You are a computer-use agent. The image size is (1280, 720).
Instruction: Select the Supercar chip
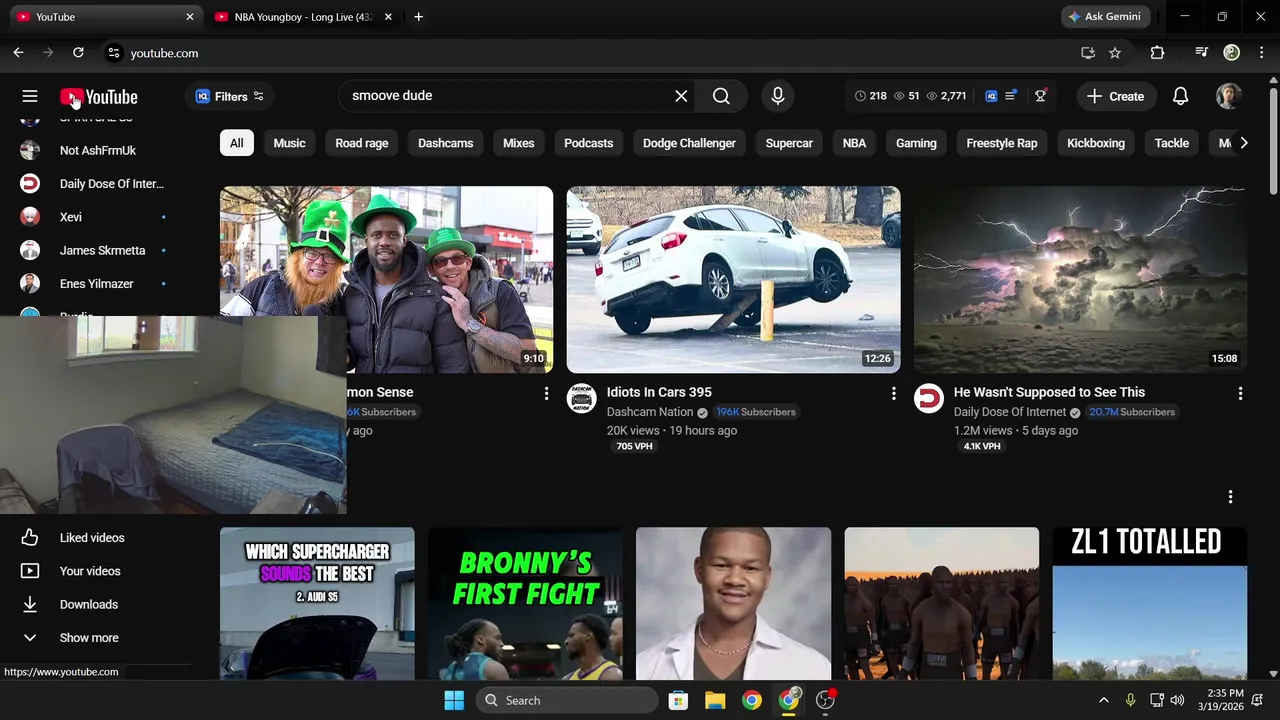[789, 143]
